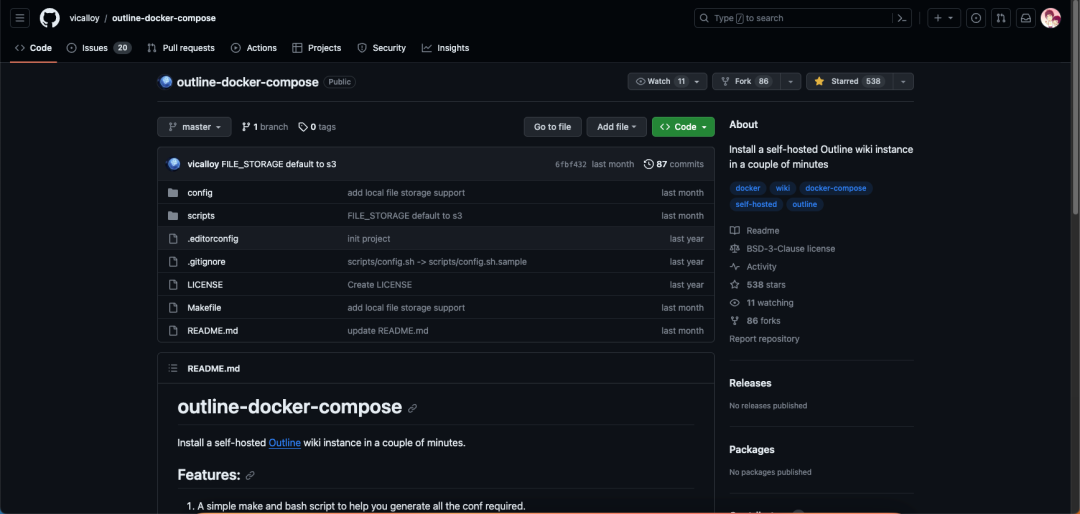The height and width of the screenshot is (514, 1080).
Task: Copy anchor link for outline-docker-compose heading
Action: (x=413, y=408)
